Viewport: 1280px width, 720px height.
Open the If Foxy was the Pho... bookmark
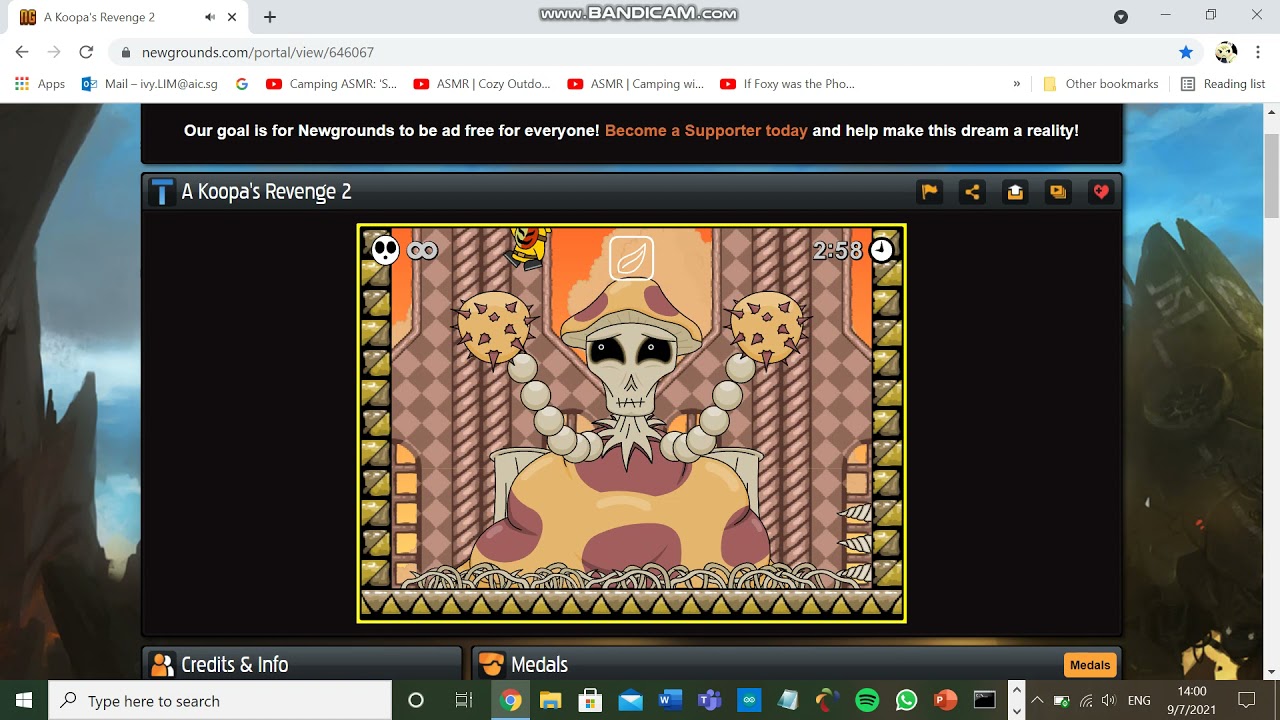pos(788,84)
